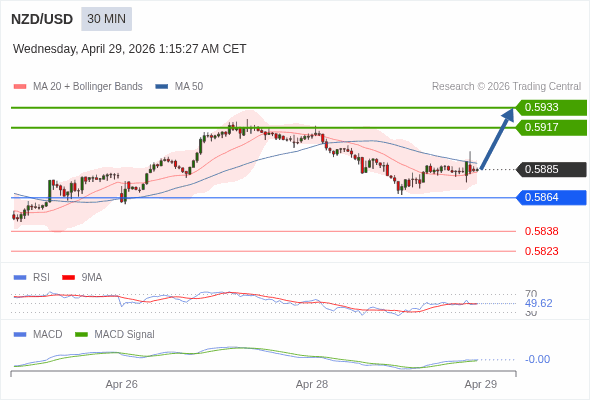Viewport: 590px width, 400px height.
Task: Click the MACD Signal legend swatch
Action: pos(81,335)
